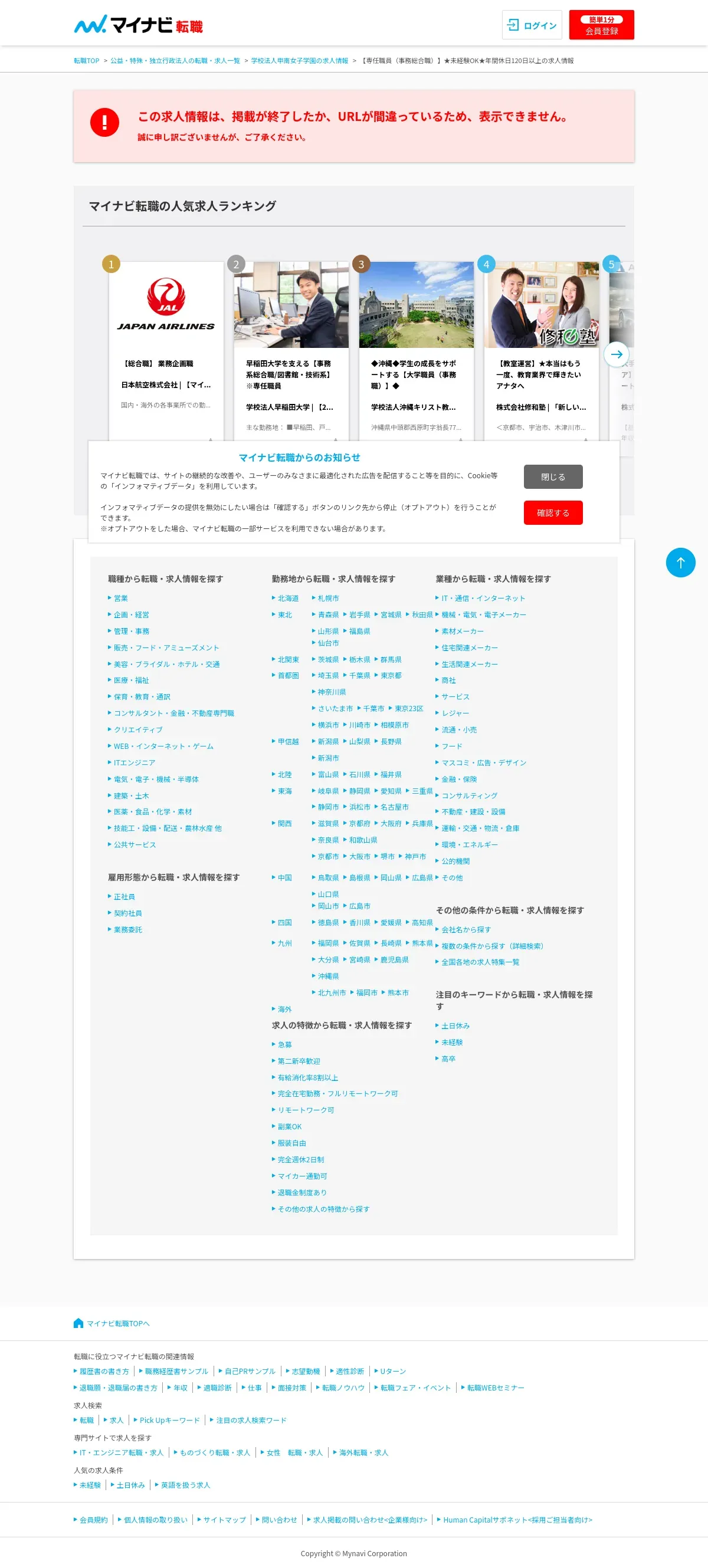Open サイトマップ footer link
708x1568 pixels.
(x=225, y=1520)
